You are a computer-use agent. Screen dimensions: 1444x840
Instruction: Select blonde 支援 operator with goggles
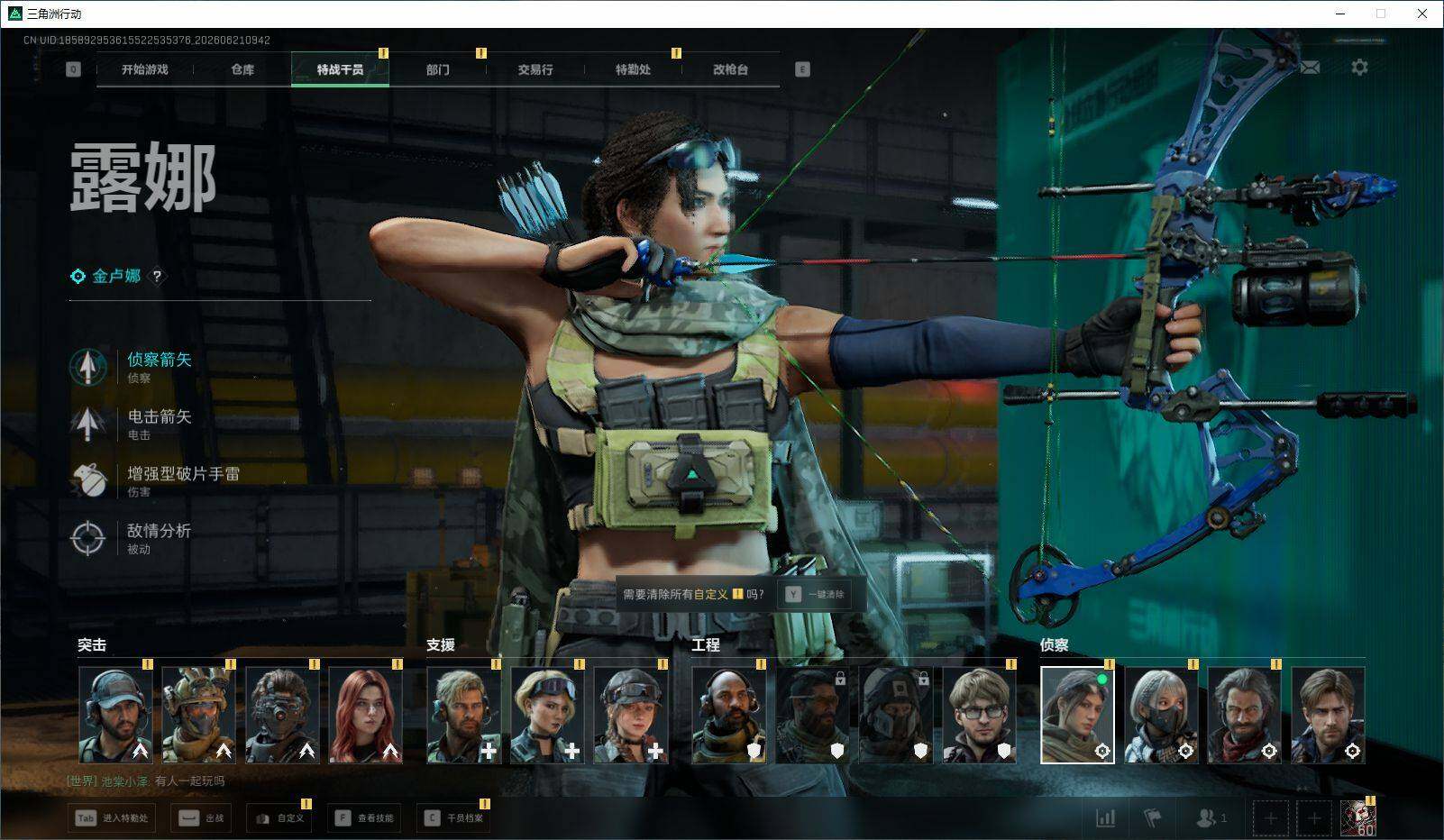(547, 715)
